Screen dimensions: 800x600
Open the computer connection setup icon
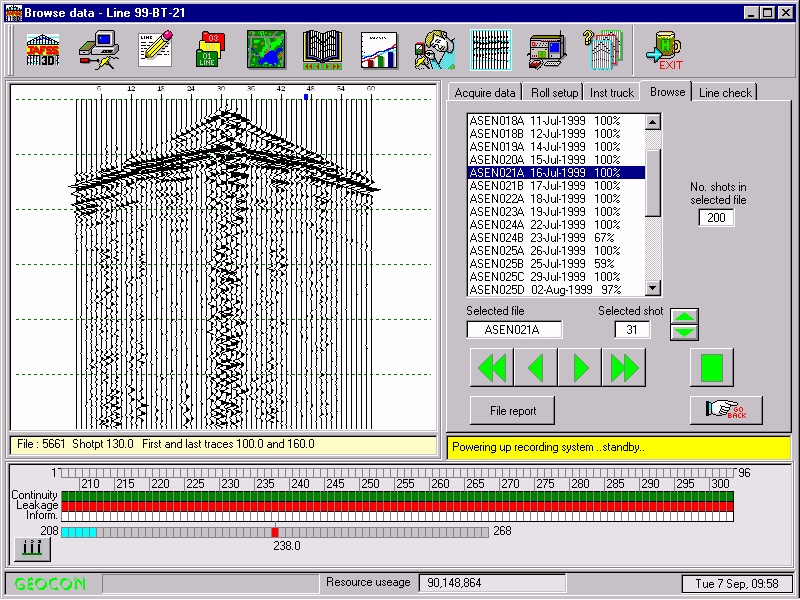(99, 49)
